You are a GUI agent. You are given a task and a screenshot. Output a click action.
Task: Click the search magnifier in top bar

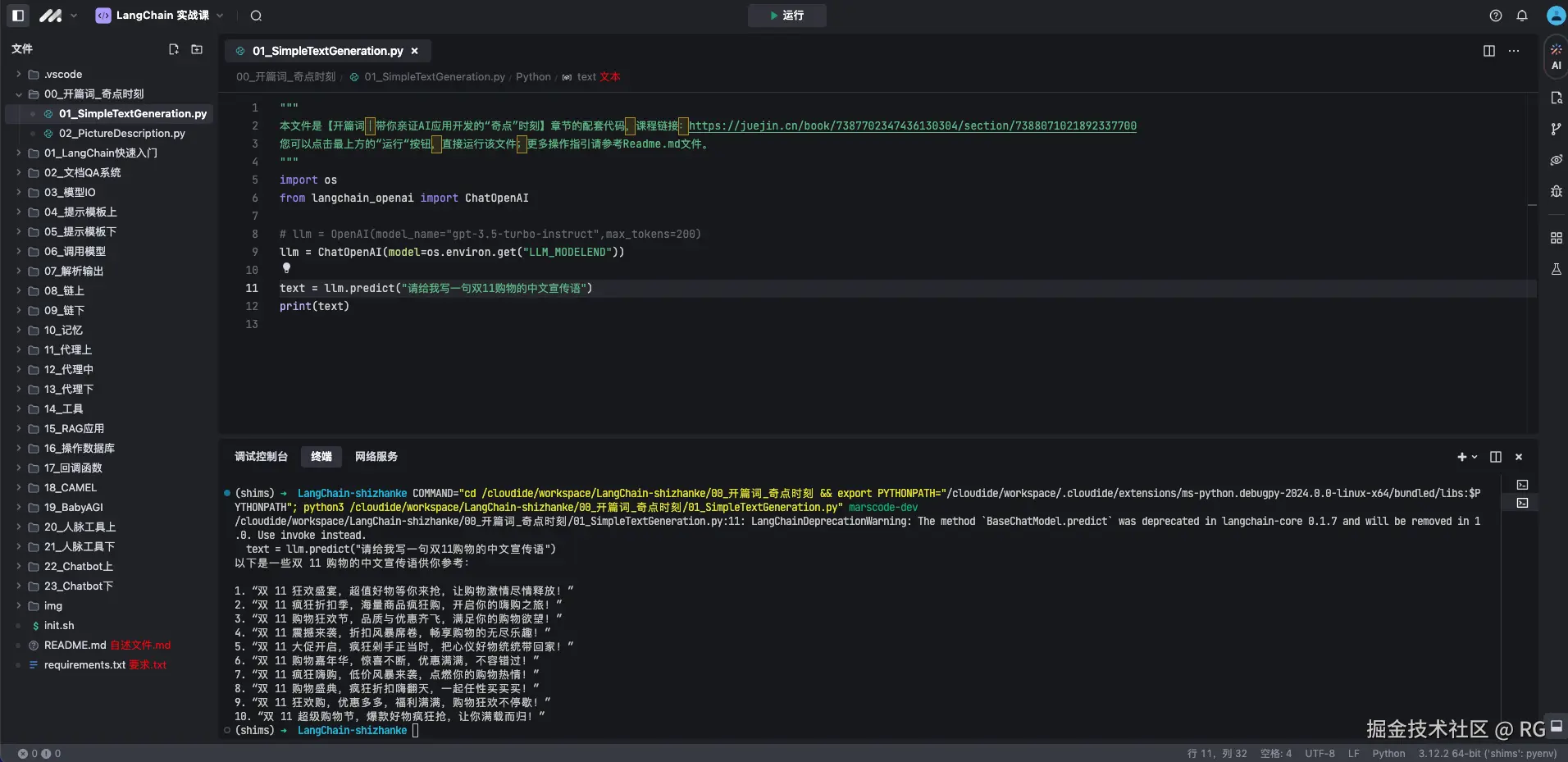tap(256, 16)
